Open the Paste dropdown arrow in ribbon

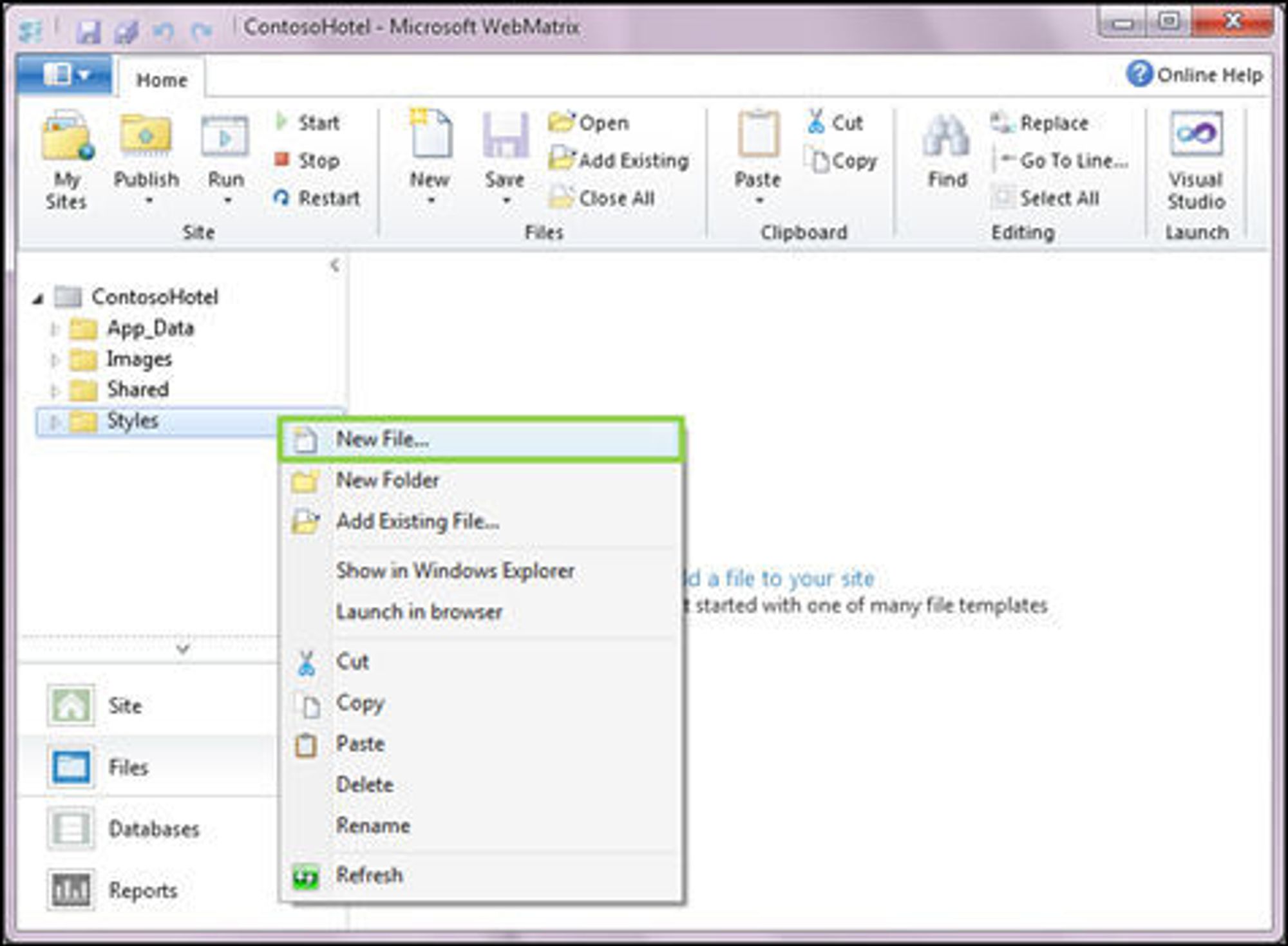(760, 200)
